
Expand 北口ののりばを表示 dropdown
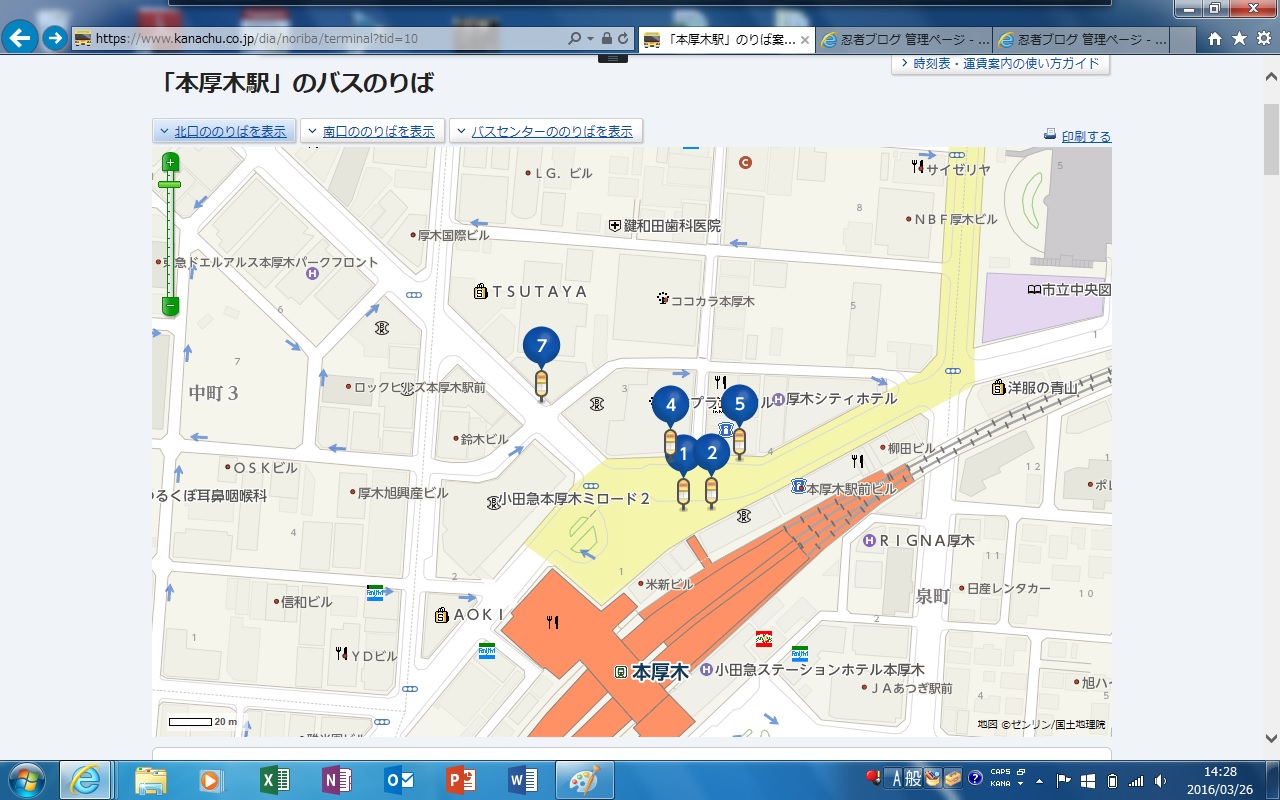224,131
